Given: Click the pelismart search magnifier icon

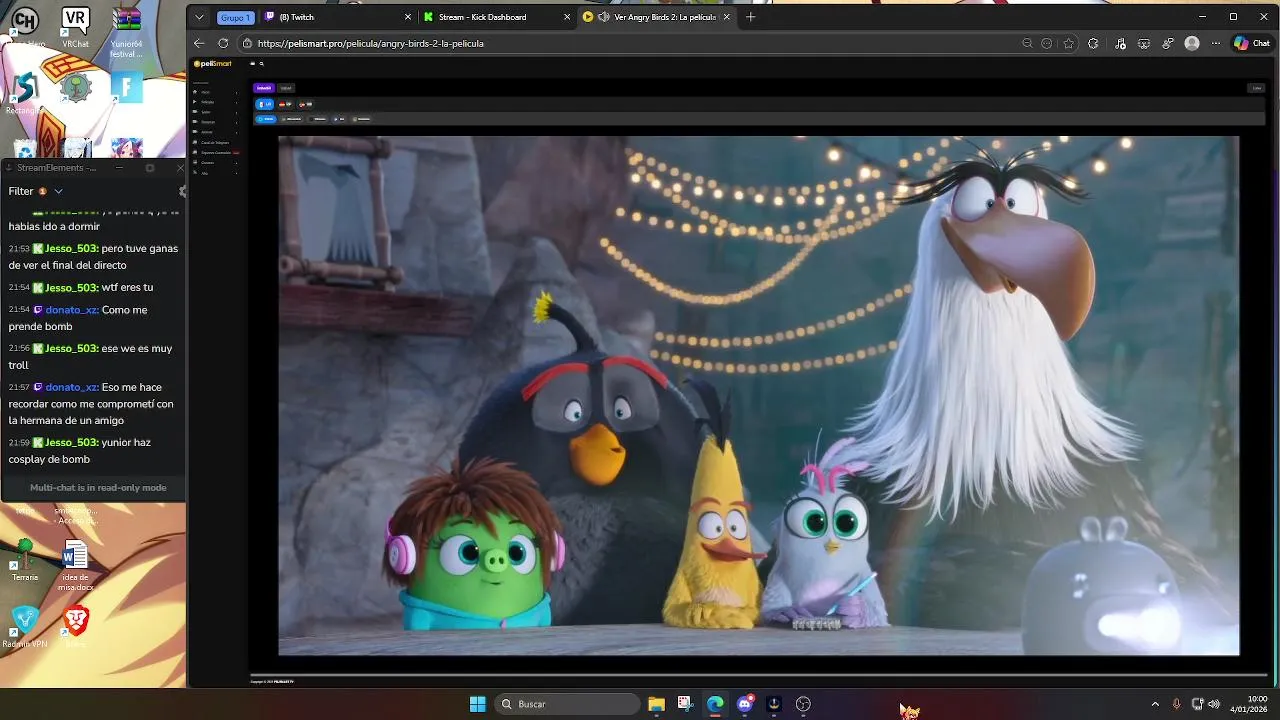Looking at the screenshot, I should 262,63.
